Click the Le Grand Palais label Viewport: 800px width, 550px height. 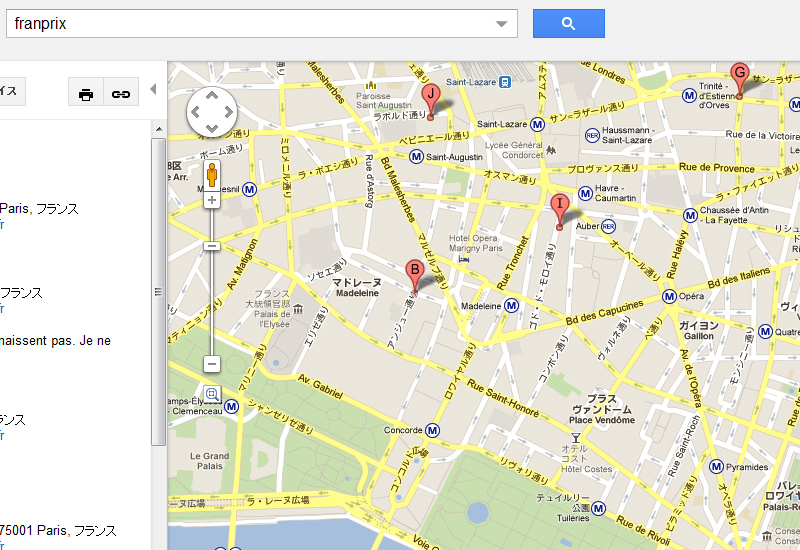tap(210, 461)
